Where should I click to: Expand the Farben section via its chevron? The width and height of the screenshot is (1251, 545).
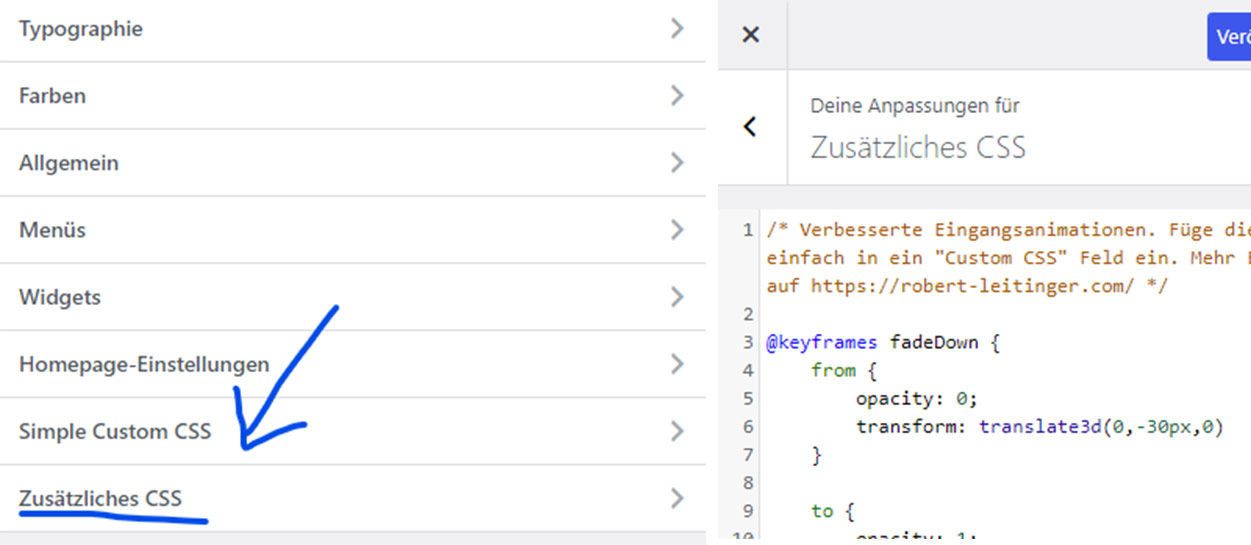[678, 96]
